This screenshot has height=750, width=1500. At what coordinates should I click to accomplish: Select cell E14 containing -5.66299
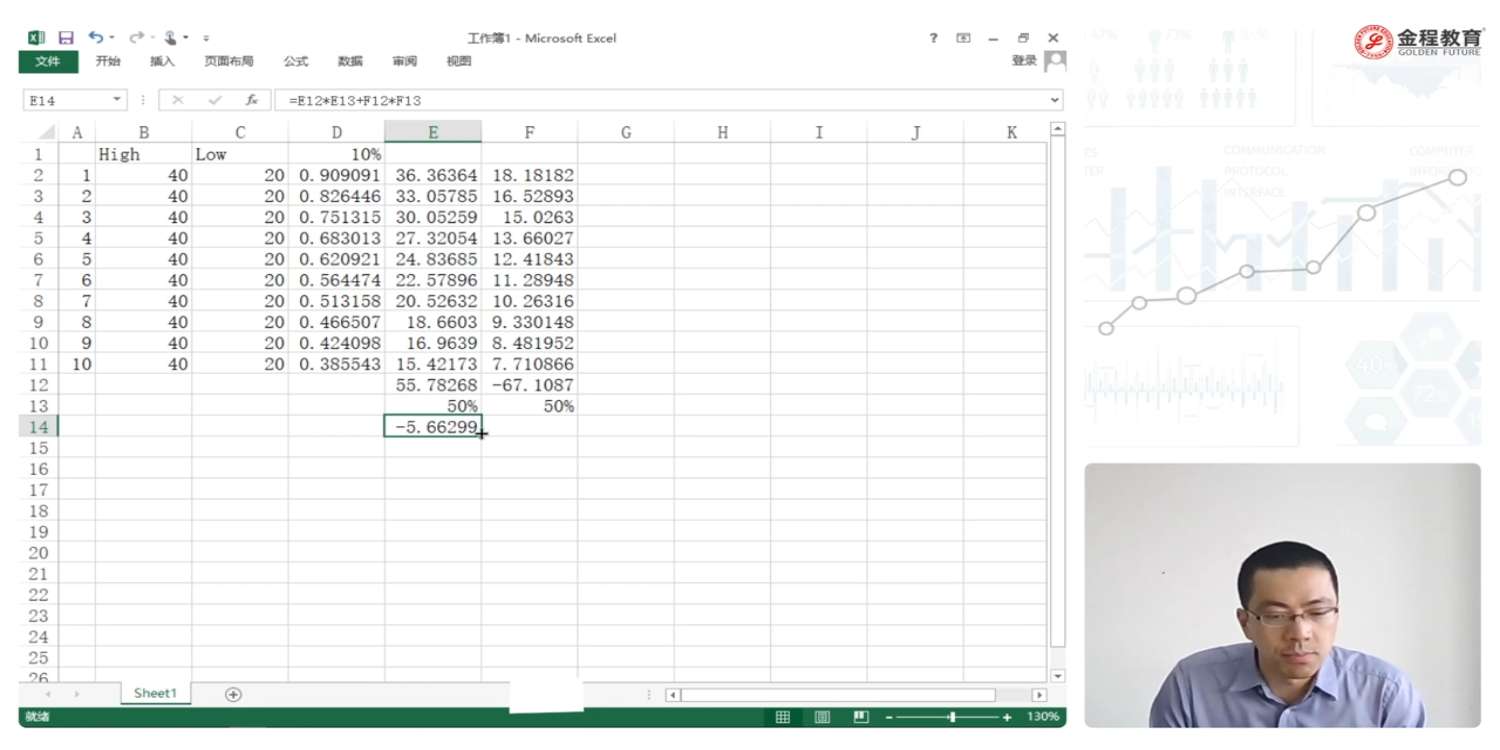click(x=433, y=427)
